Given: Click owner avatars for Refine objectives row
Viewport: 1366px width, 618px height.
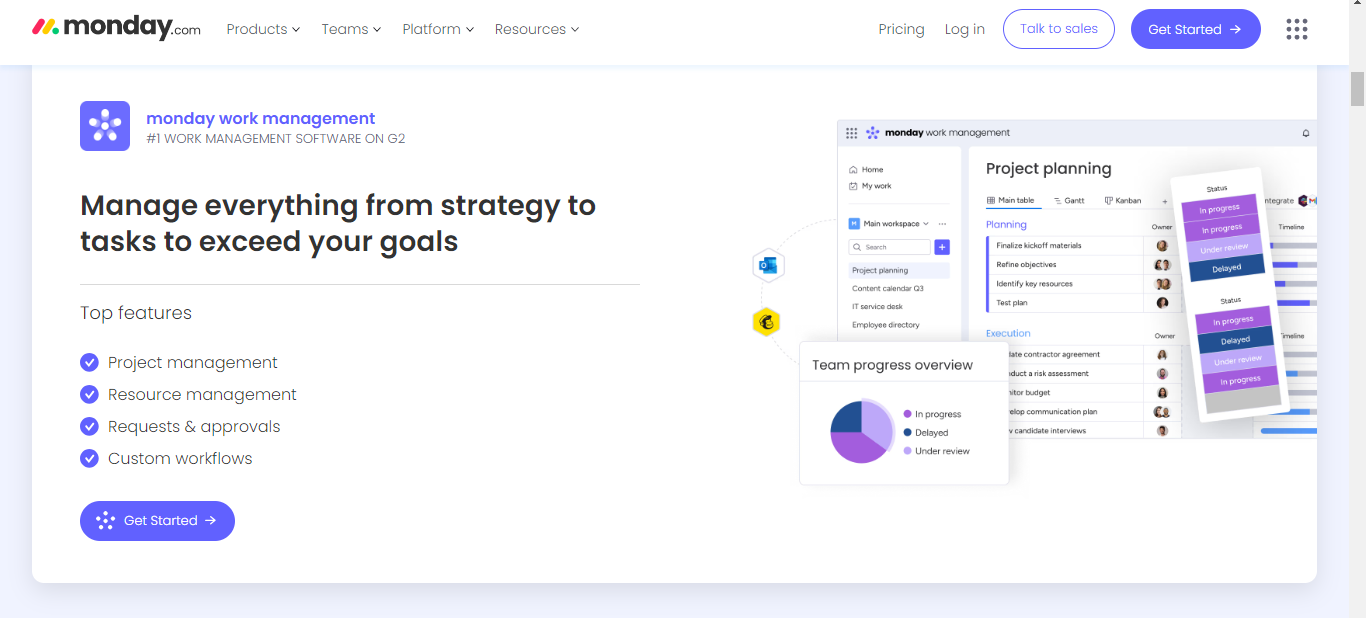Looking at the screenshot, I should (x=1162, y=265).
